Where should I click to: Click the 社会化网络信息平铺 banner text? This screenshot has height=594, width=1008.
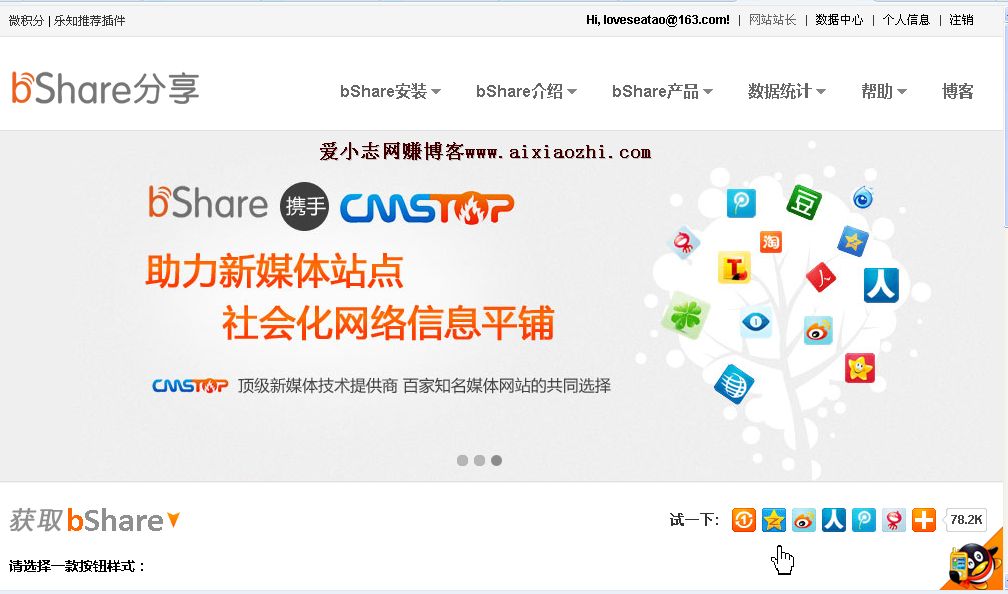pos(388,322)
